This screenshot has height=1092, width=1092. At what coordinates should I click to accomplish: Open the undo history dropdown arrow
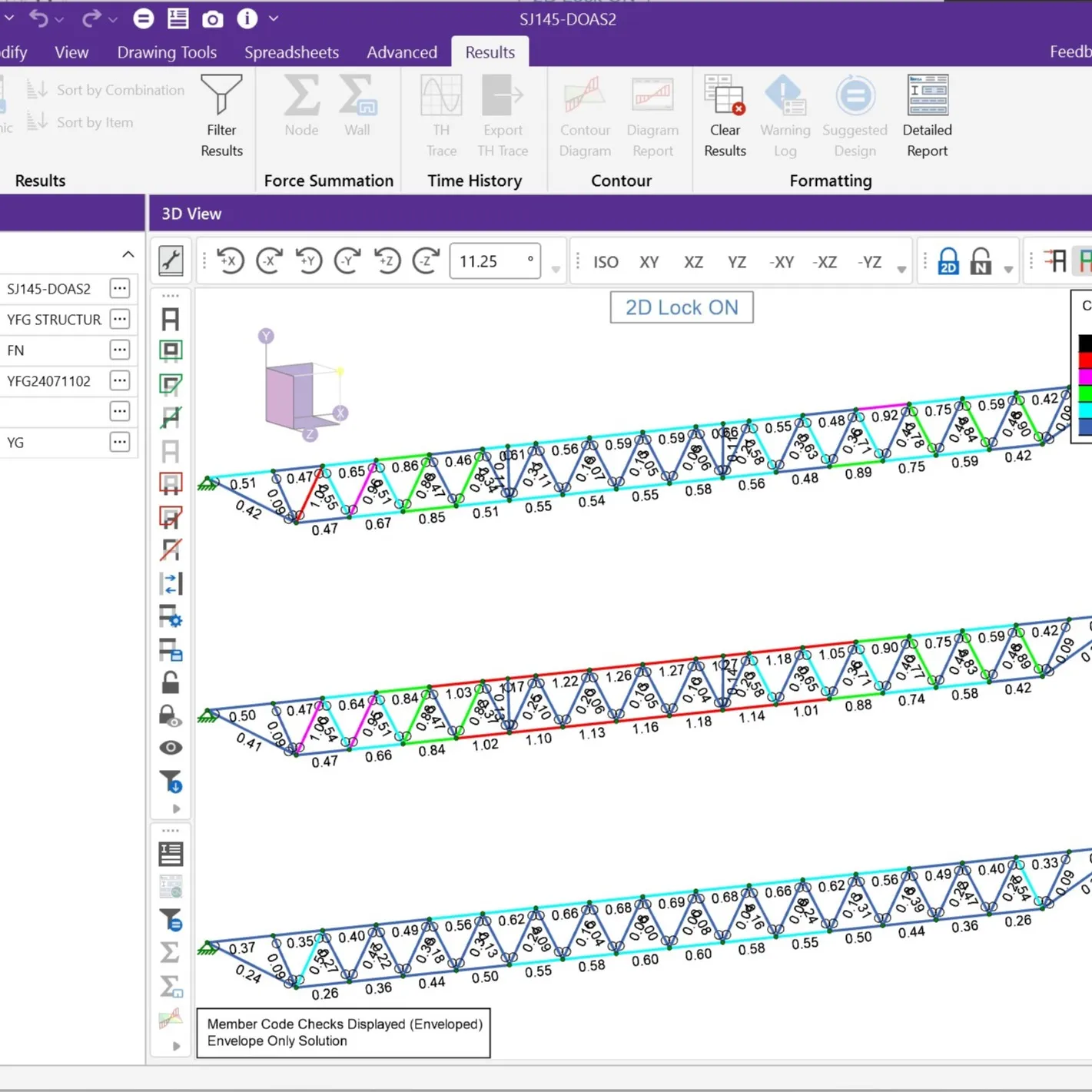coord(60,19)
